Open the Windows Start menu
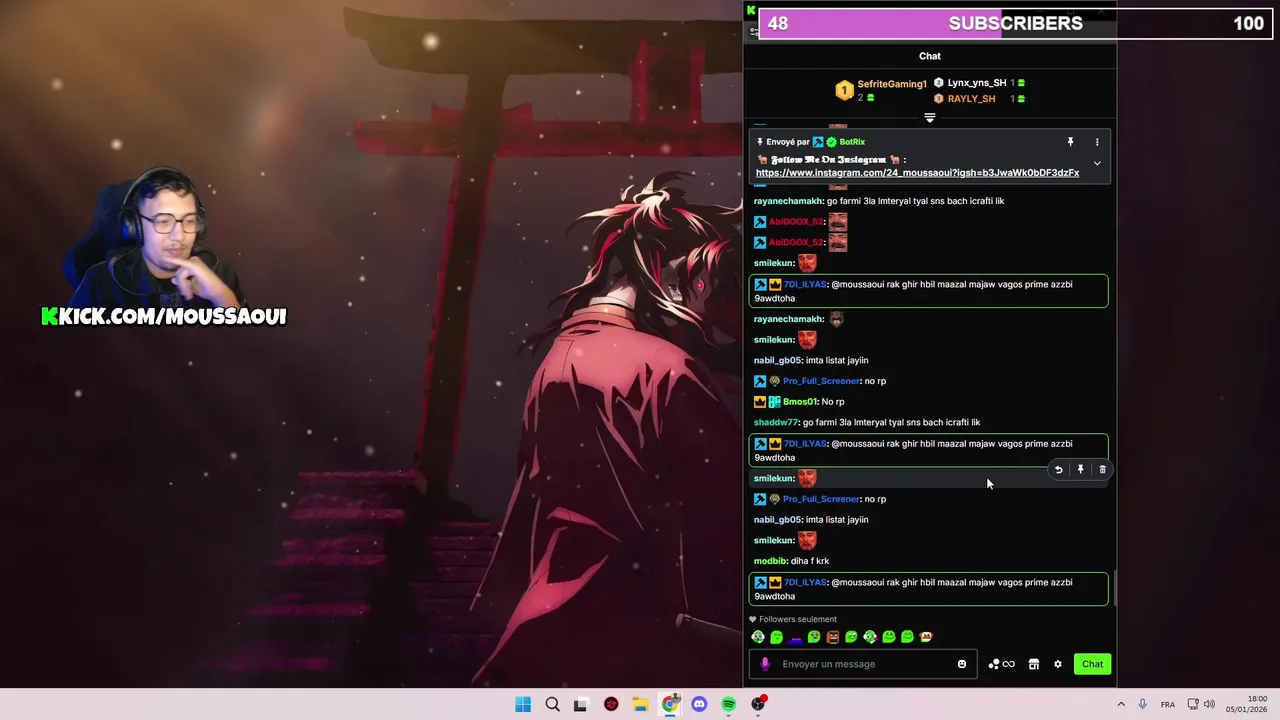The height and width of the screenshot is (720, 1280). [x=523, y=704]
